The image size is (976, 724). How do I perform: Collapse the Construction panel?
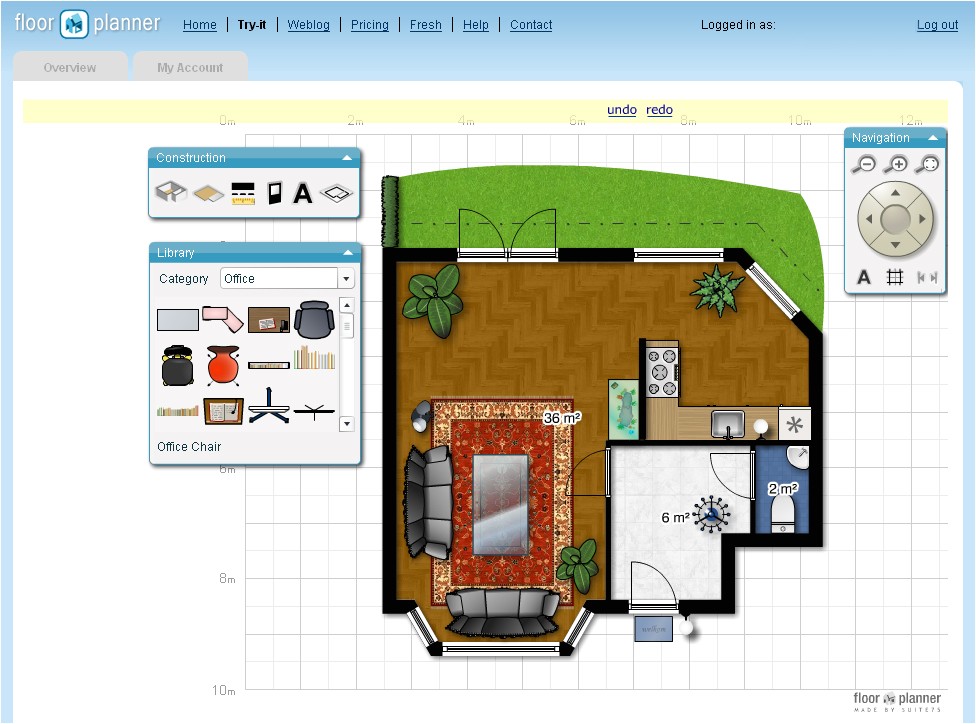[x=347, y=158]
